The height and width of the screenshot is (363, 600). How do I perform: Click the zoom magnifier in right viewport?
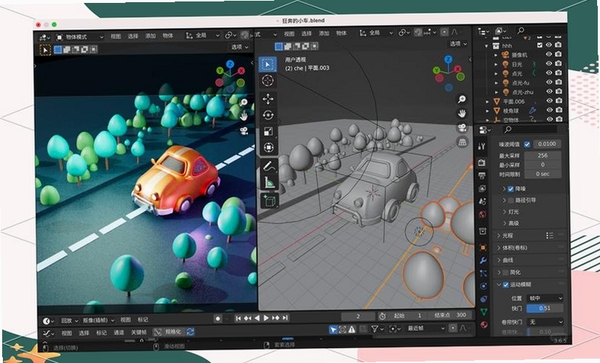coord(462,99)
